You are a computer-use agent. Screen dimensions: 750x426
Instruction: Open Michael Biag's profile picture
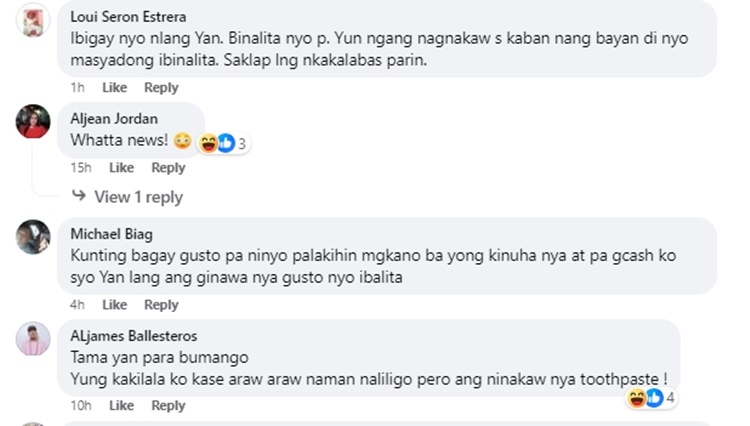[33, 237]
